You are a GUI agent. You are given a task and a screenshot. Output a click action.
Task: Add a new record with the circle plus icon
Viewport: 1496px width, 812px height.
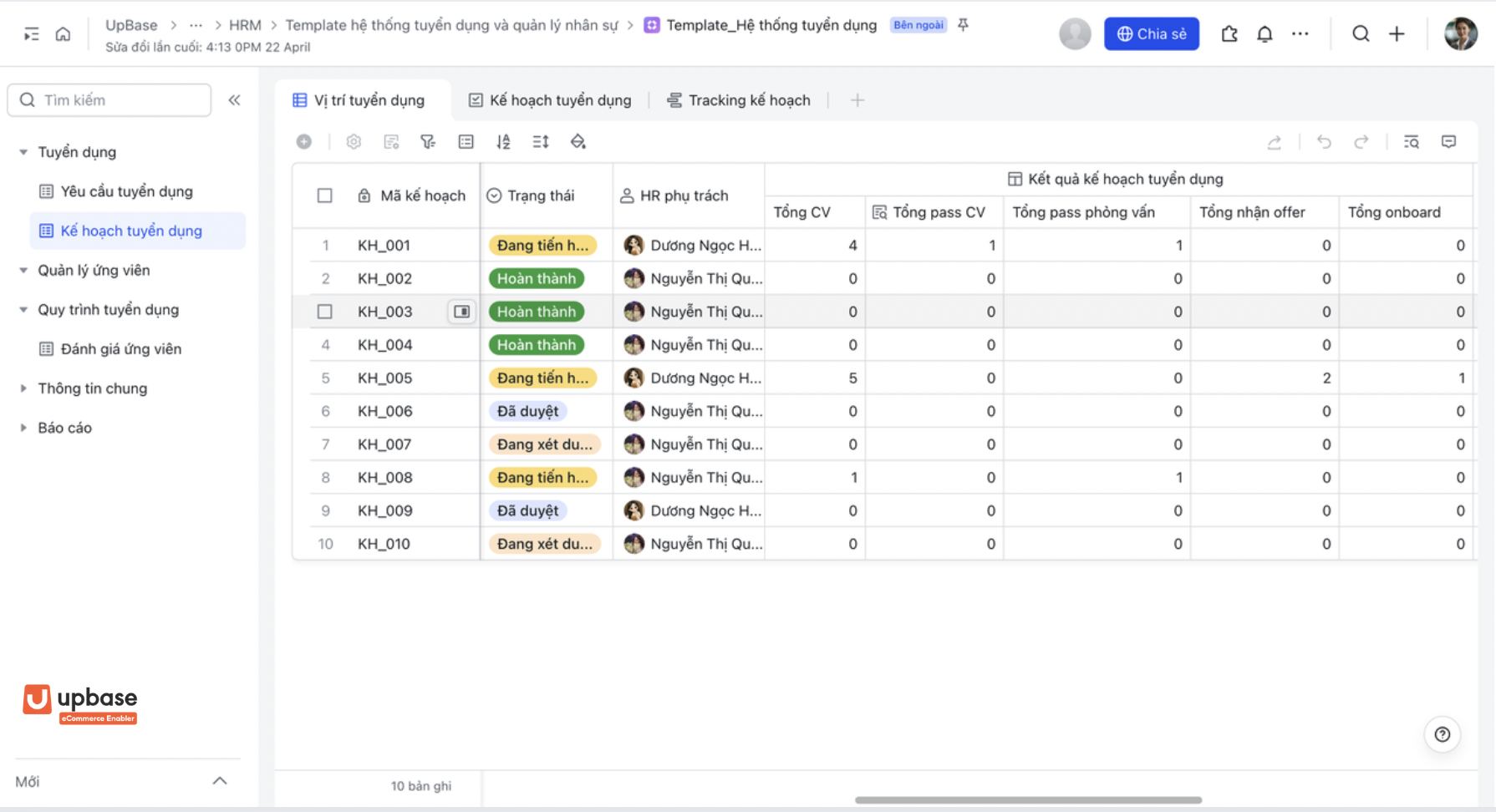pyautogui.click(x=304, y=142)
